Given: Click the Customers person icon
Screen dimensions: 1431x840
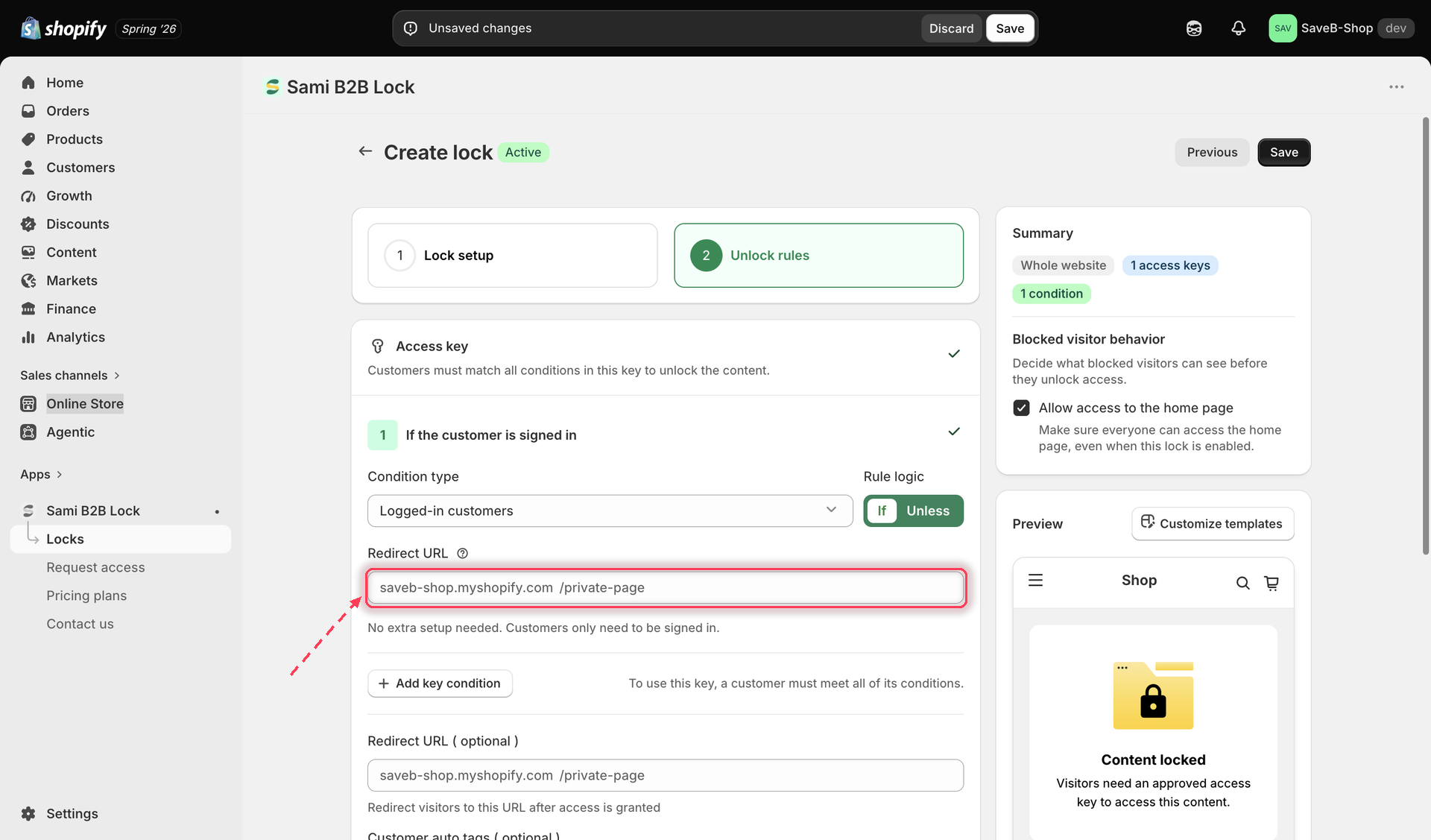Looking at the screenshot, I should click(28, 168).
